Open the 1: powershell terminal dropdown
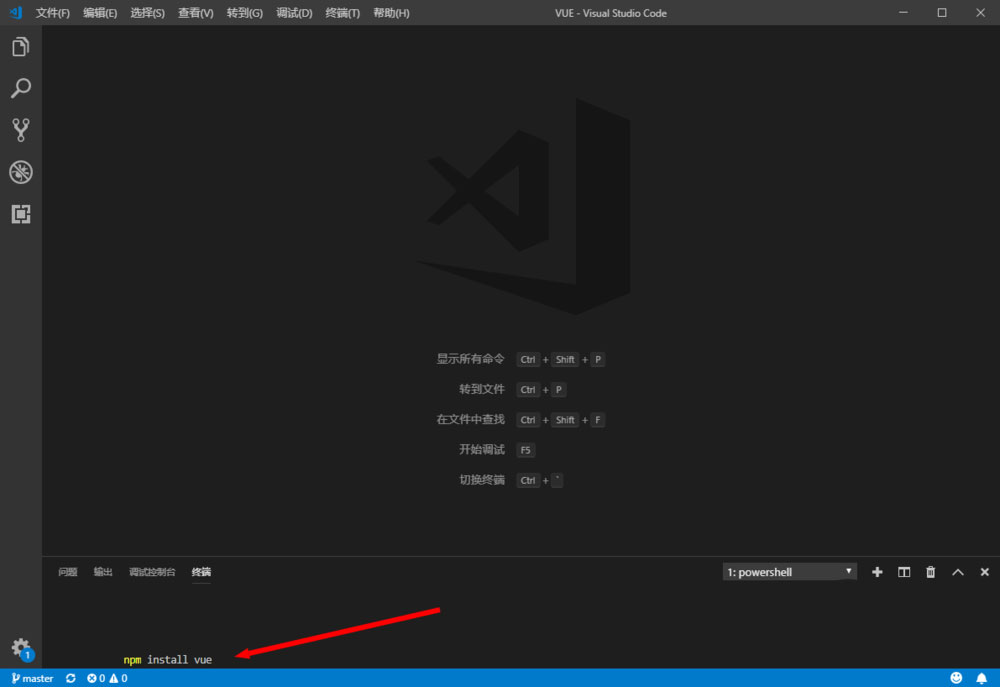This screenshot has height=687, width=1000. point(789,571)
